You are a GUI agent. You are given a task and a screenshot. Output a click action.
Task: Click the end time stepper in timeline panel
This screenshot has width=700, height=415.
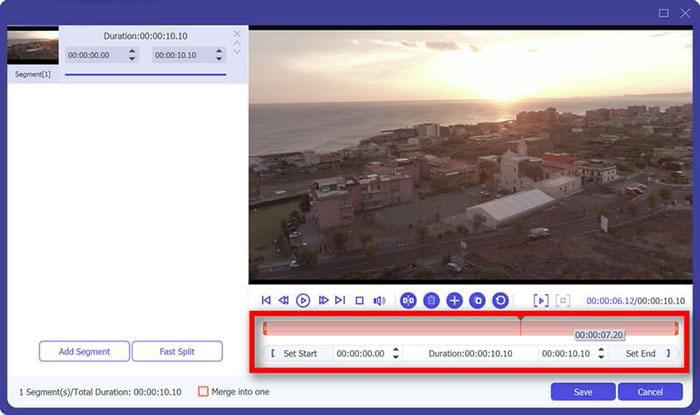click(600, 353)
